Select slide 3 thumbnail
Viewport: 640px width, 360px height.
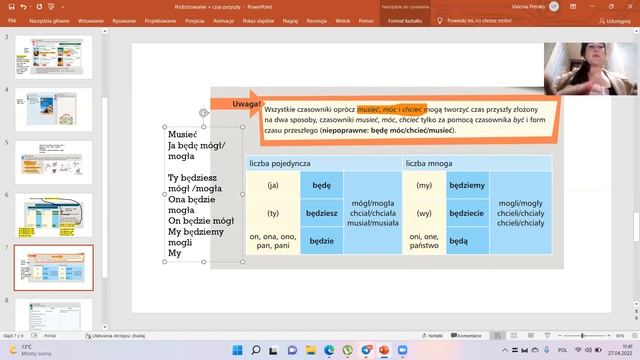pos(53,57)
